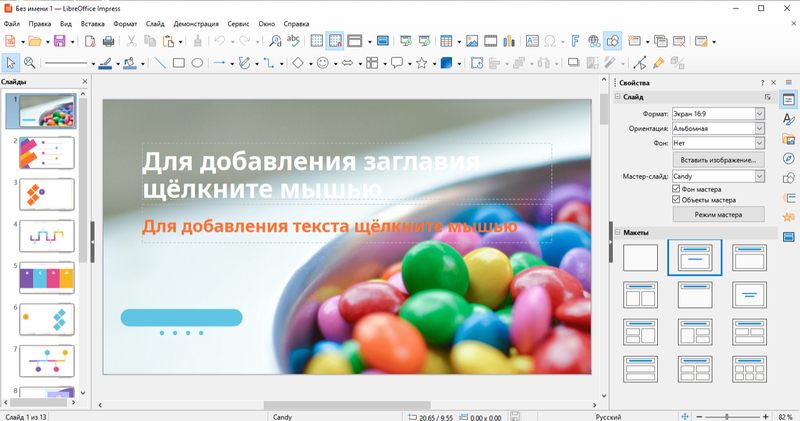Open the Файл menu

click(x=12, y=23)
